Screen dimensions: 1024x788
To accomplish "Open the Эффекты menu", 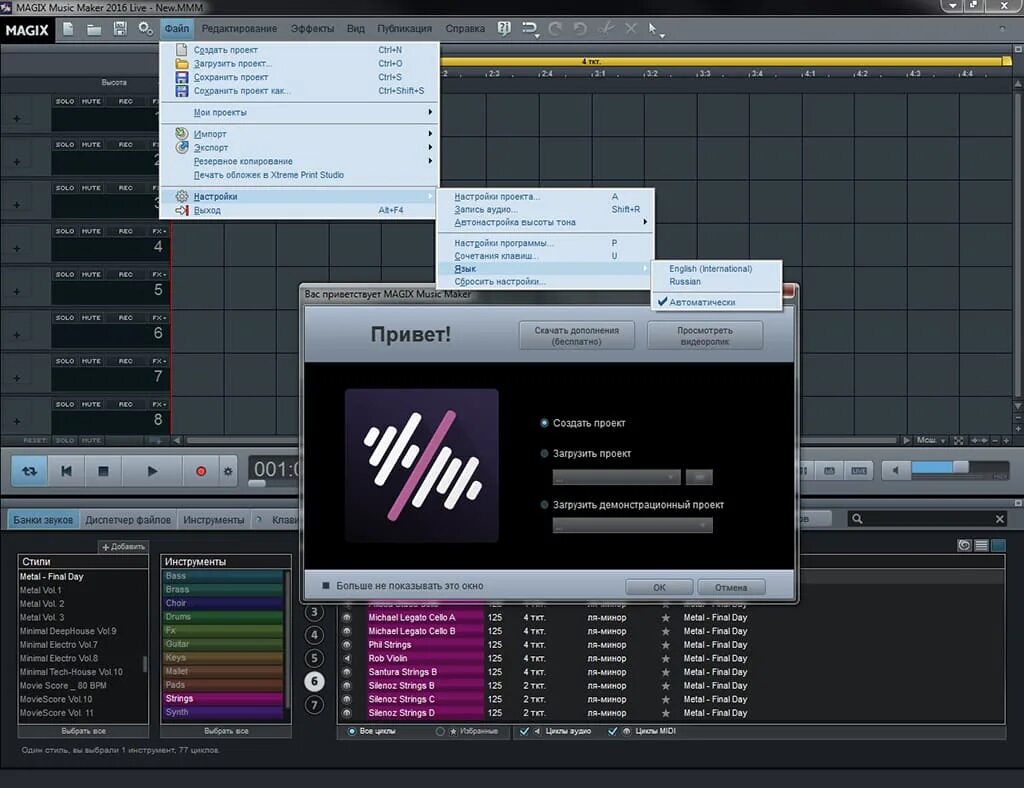I will pos(312,29).
